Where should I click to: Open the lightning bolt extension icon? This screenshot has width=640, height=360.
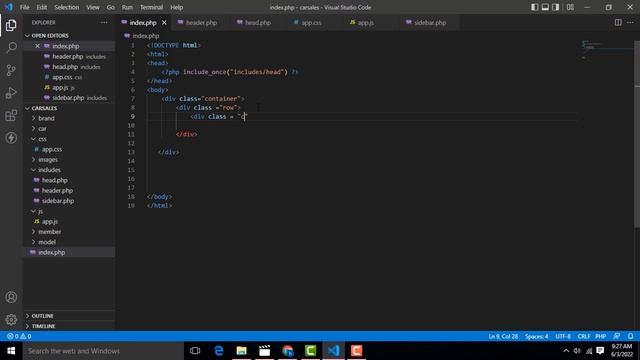pyautogui.click(x=11, y=138)
